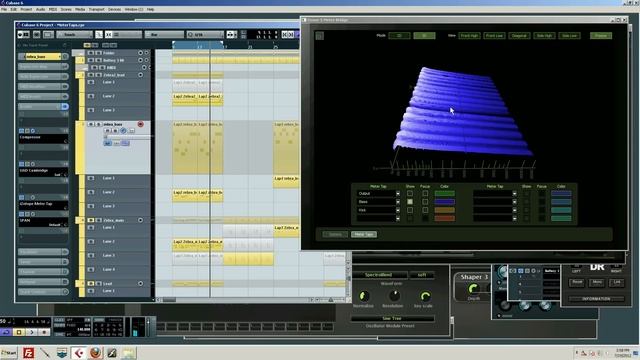Open FileZilla from the taskbar
640x360 pixels.
[x=29, y=353]
